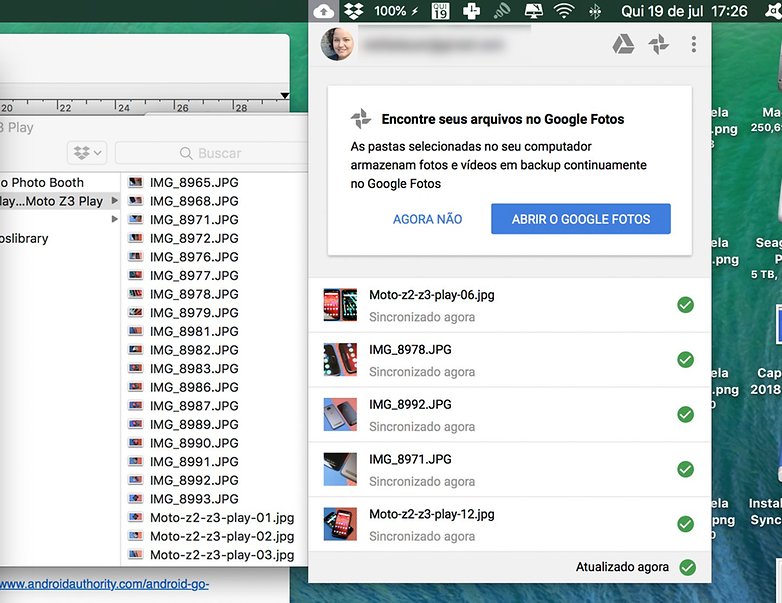Open IMG_8992.JPG thumbnail in sync list
The width and height of the screenshot is (782, 603).
(x=340, y=414)
